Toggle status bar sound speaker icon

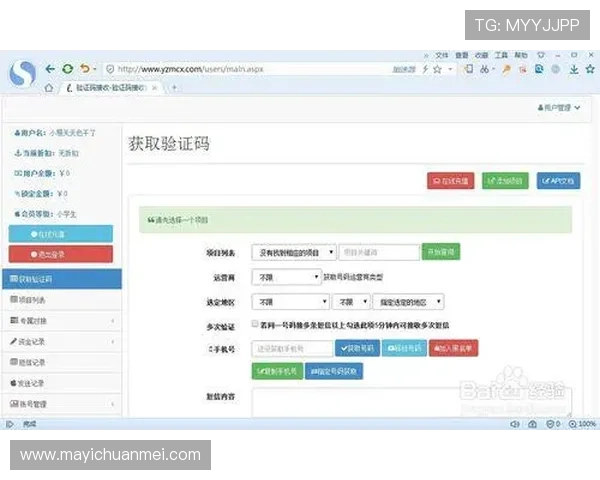tap(515, 424)
